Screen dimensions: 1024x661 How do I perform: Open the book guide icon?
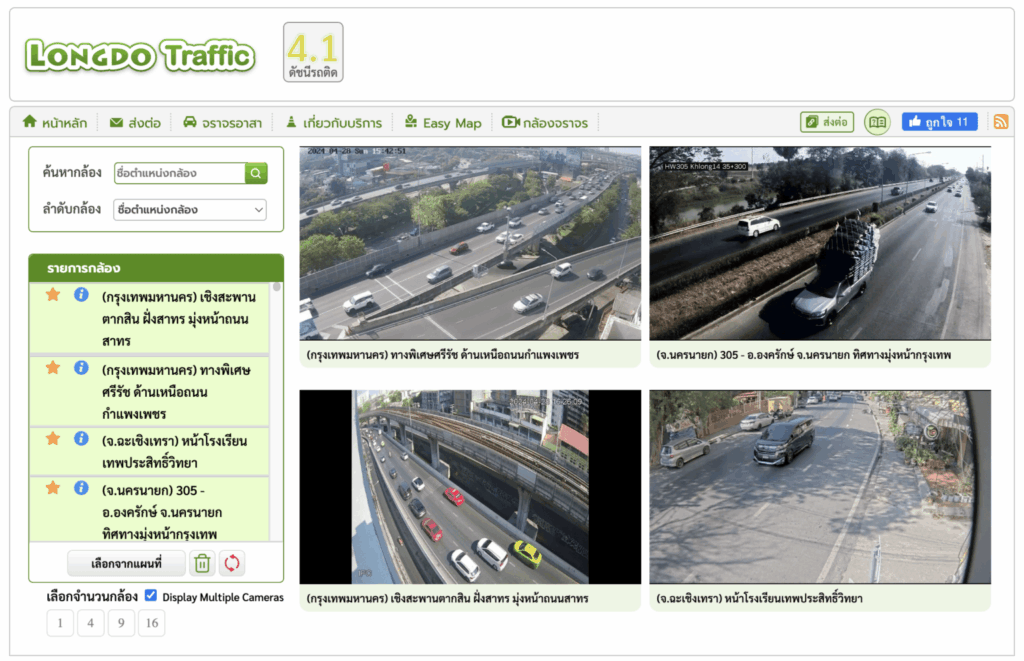877,122
